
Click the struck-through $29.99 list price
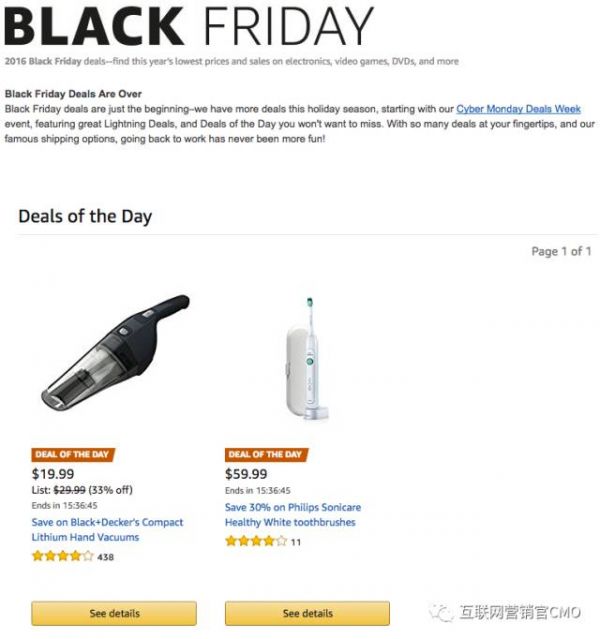[x=69, y=490]
